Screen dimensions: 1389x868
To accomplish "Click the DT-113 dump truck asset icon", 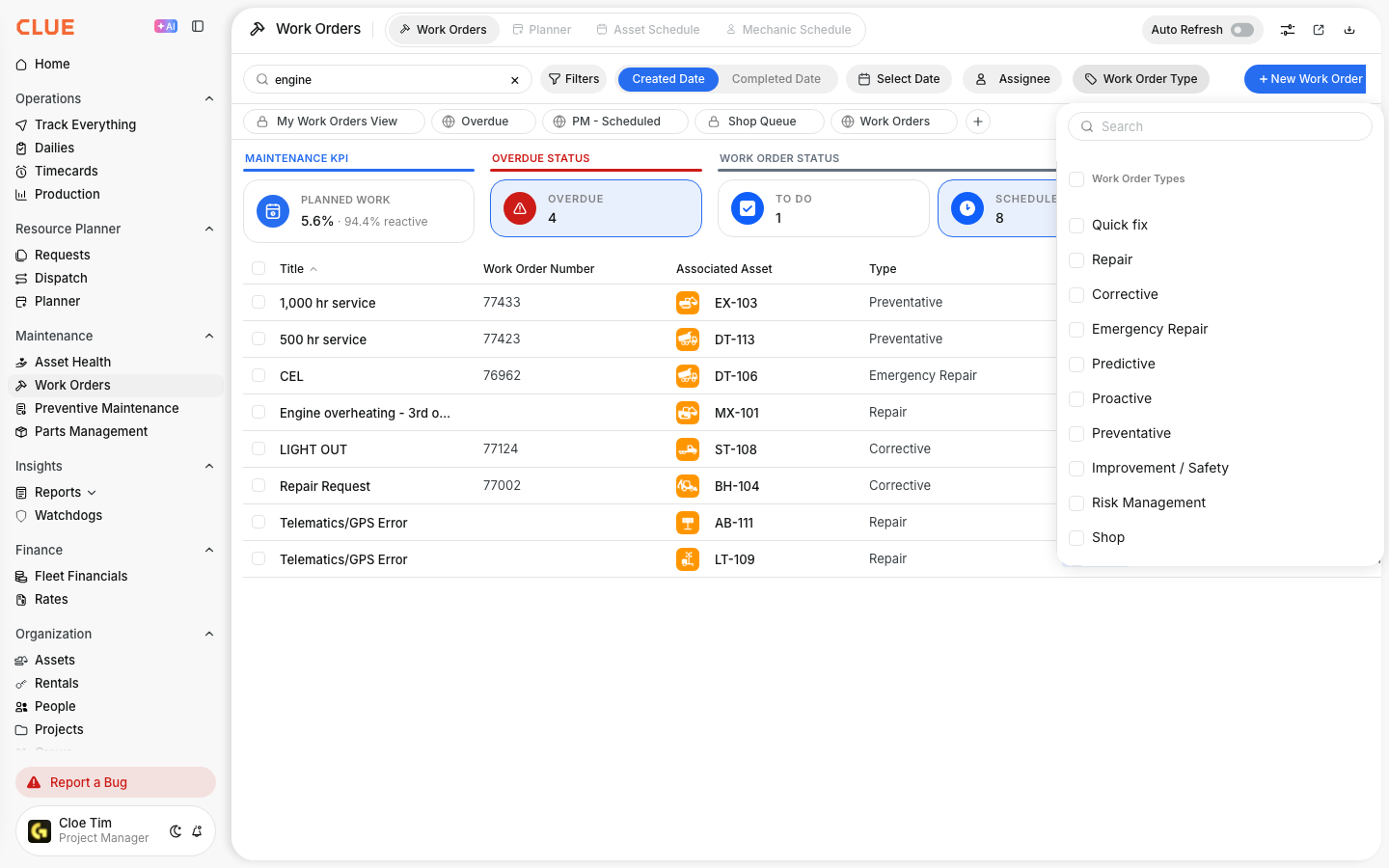I will (x=688, y=339).
